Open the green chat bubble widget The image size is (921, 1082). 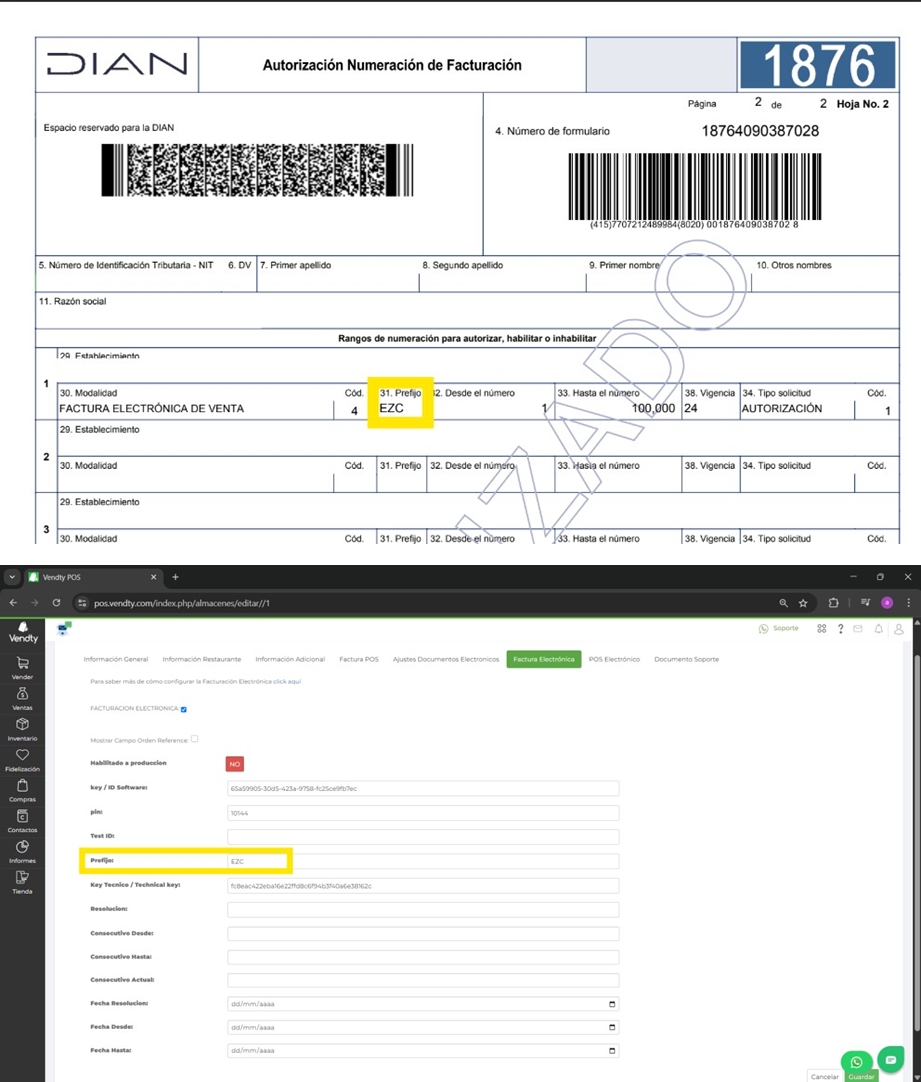[891, 1060]
